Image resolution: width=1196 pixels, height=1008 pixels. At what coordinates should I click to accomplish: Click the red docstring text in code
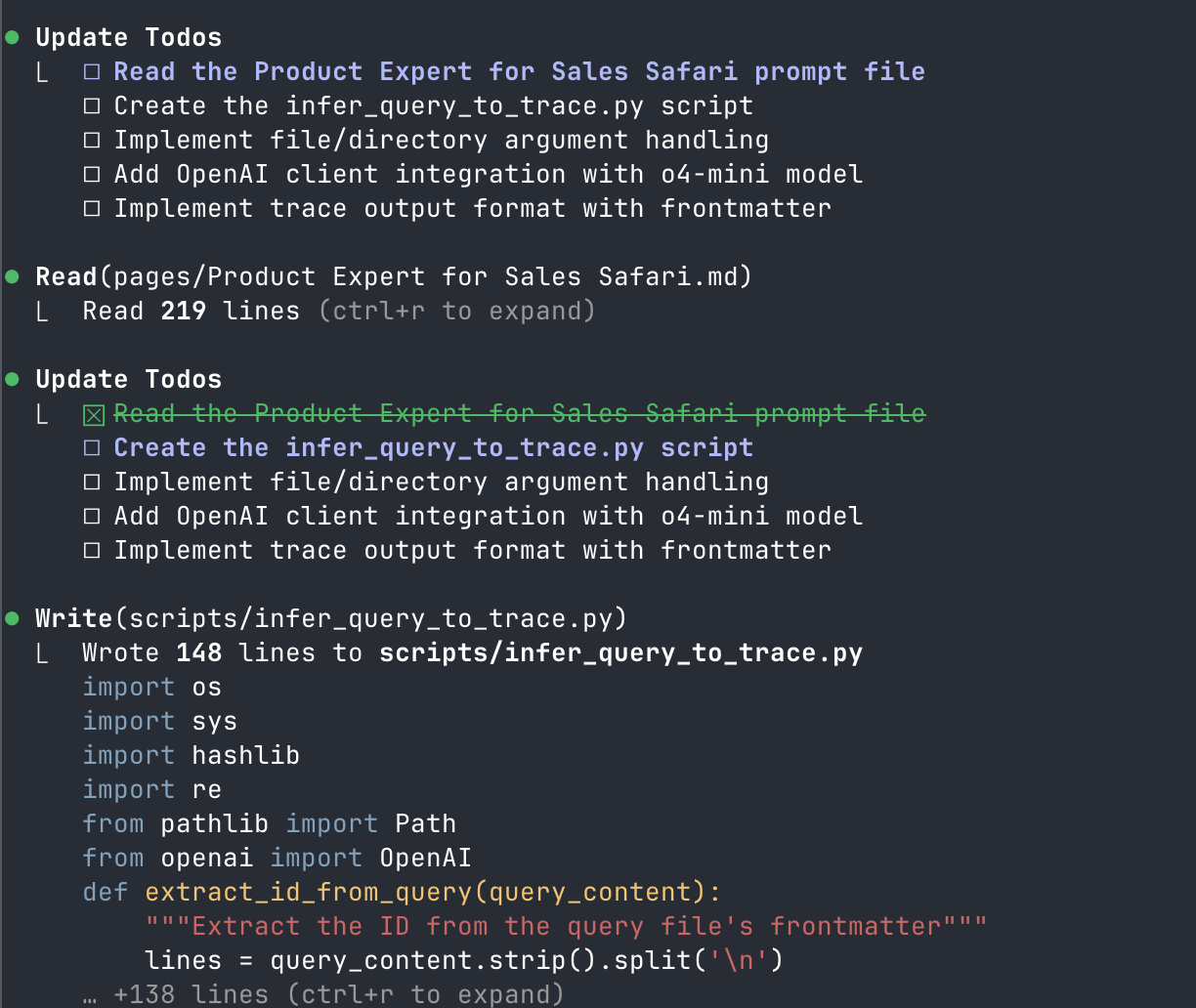[x=567, y=927]
